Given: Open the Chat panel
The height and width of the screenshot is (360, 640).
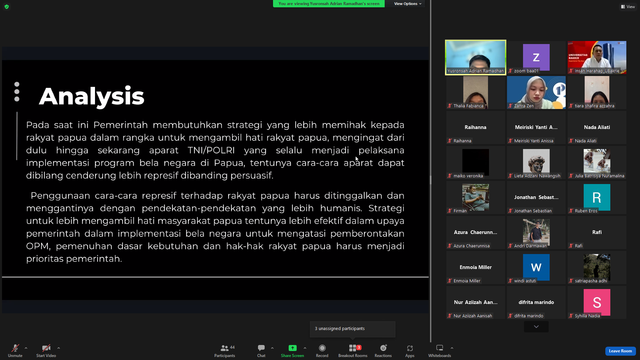Looking at the screenshot, I should 261,350.
